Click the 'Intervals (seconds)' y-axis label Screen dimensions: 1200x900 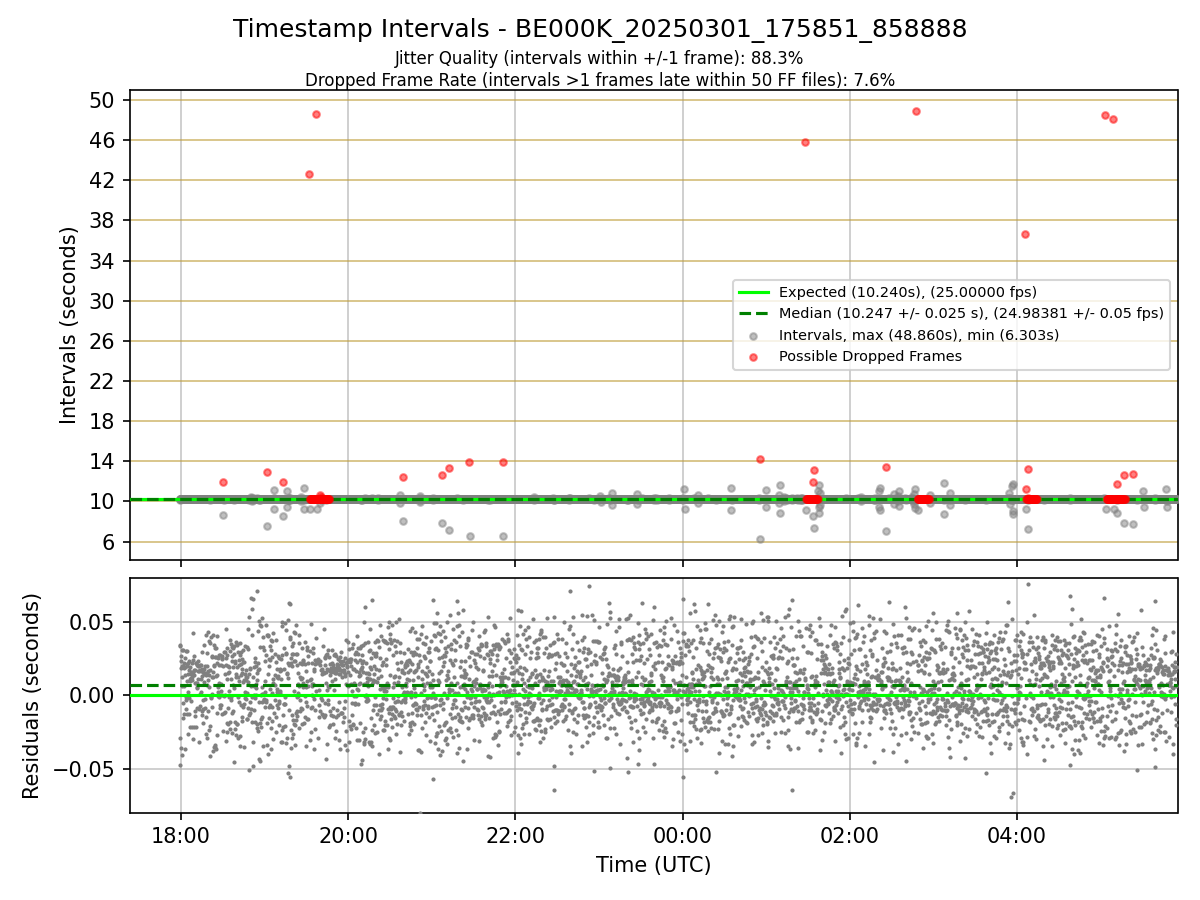click(x=69, y=325)
